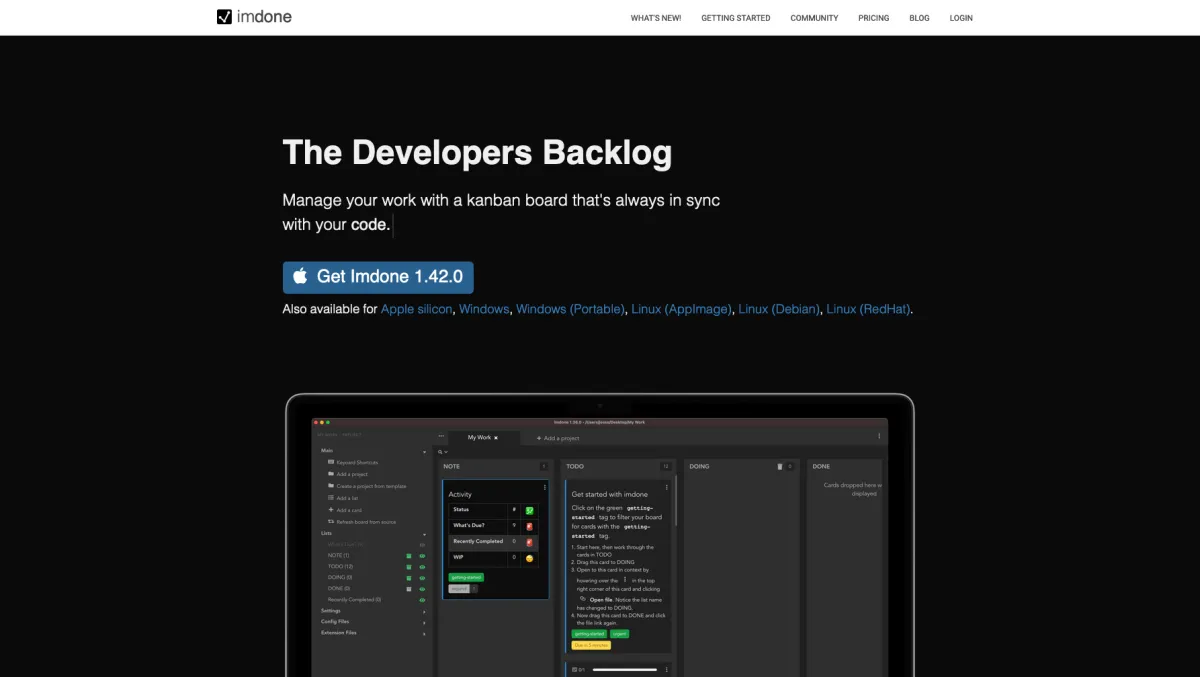Click the NOTE list card count badge
Screen dimensions: 1200x677
tap(544, 467)
